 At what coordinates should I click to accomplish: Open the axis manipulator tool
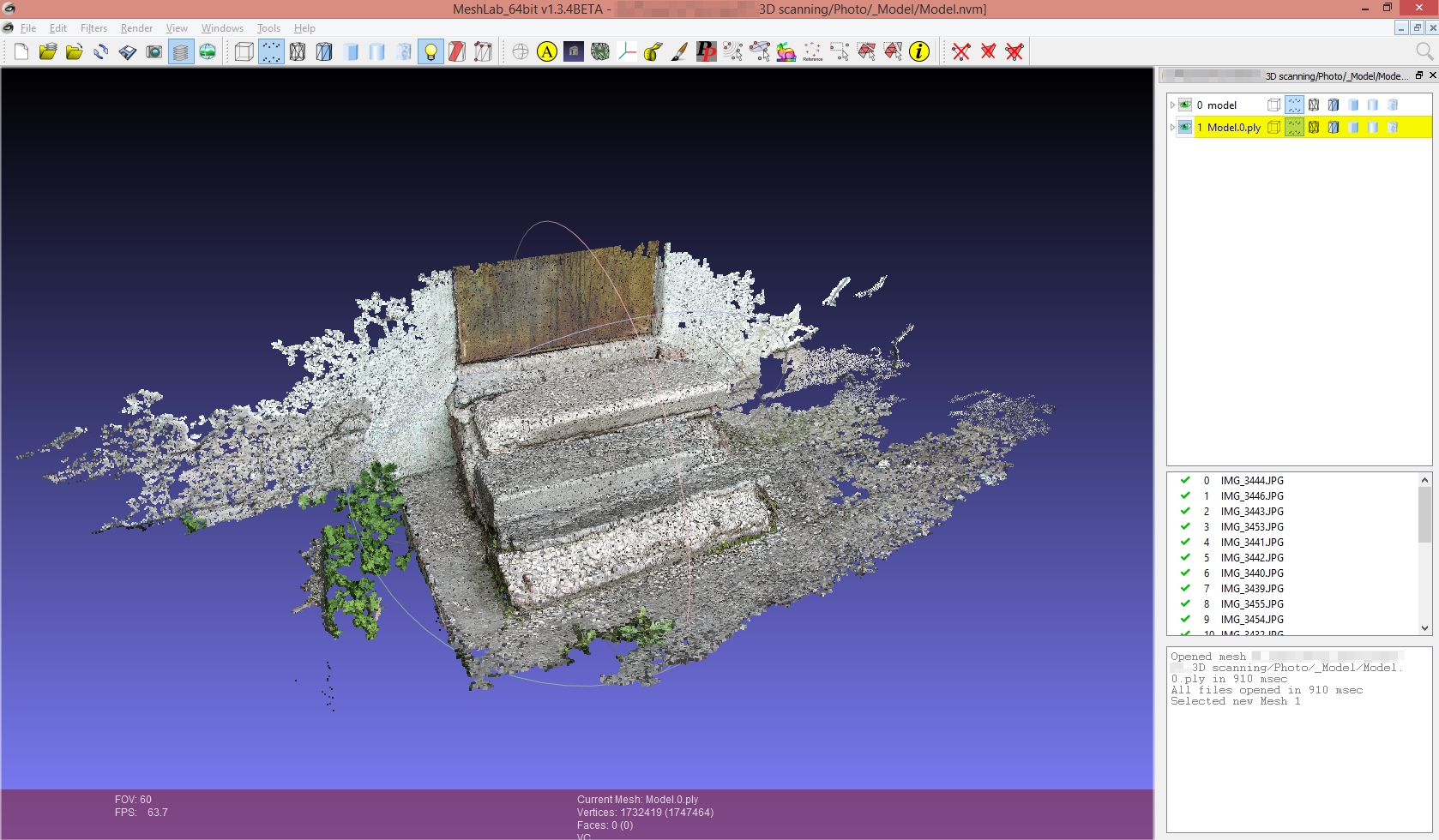pos(627,52)
